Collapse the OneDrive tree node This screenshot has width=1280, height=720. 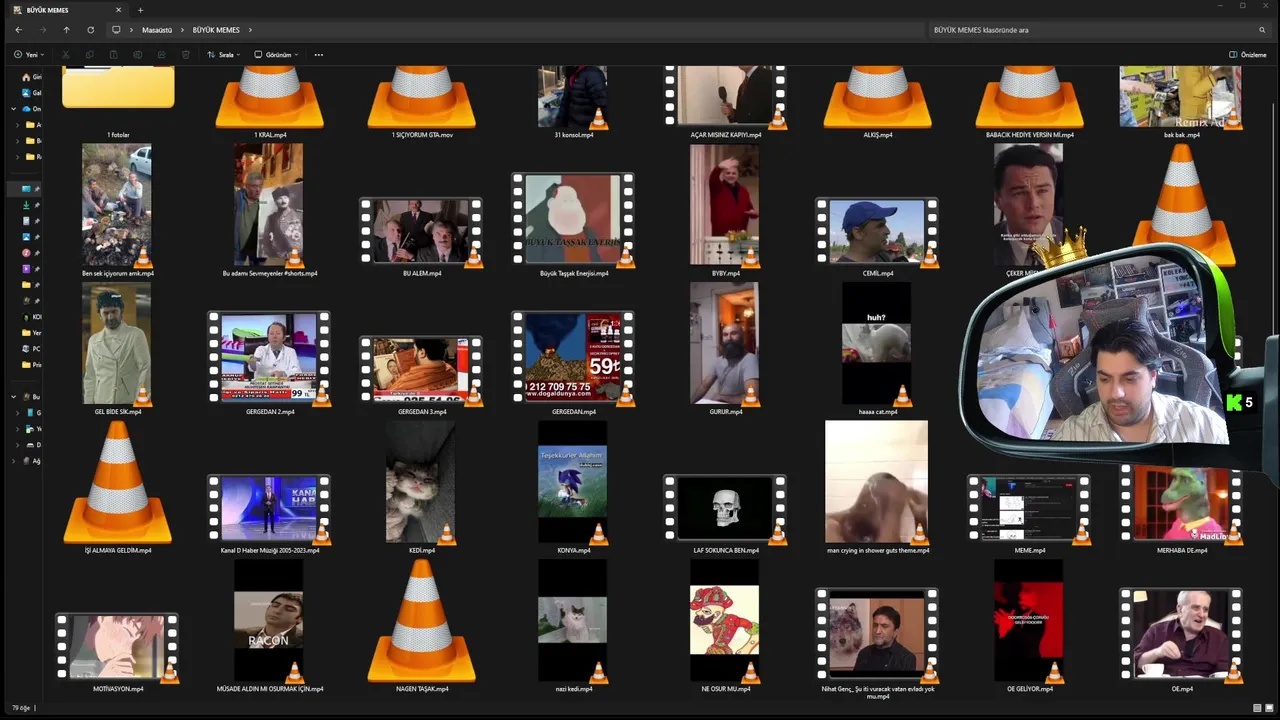click(14, 109)
